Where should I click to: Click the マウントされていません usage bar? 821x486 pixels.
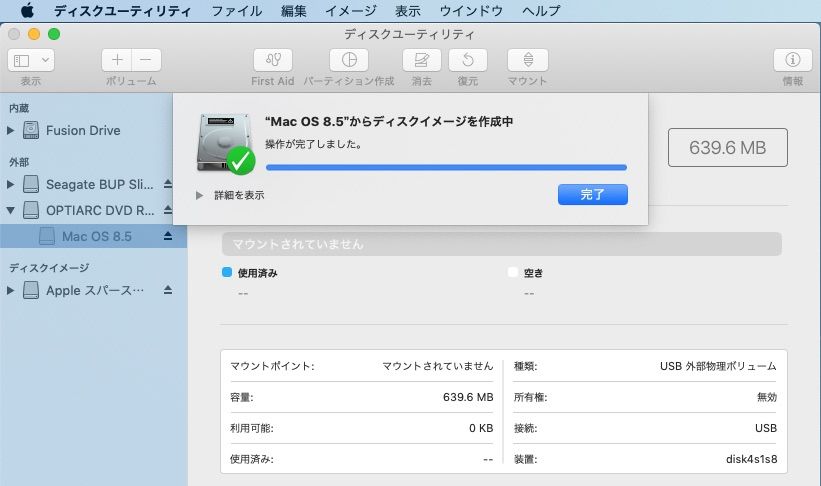(502, 244)
